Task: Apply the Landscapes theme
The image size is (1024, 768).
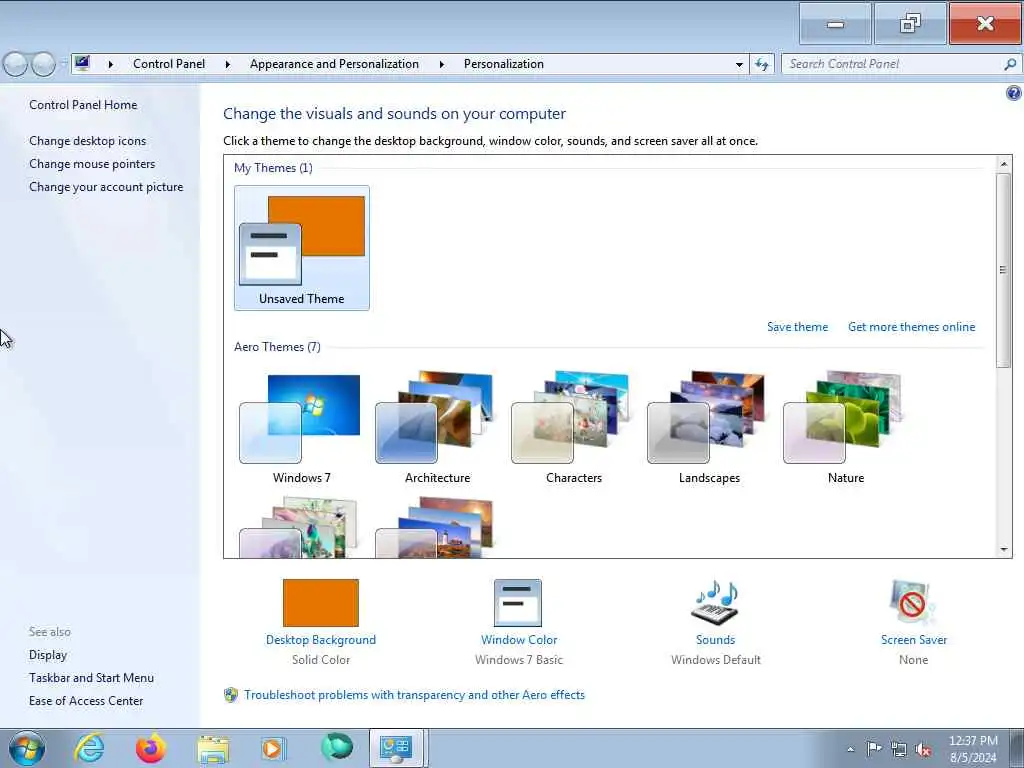Action: (x=709, y=428)
